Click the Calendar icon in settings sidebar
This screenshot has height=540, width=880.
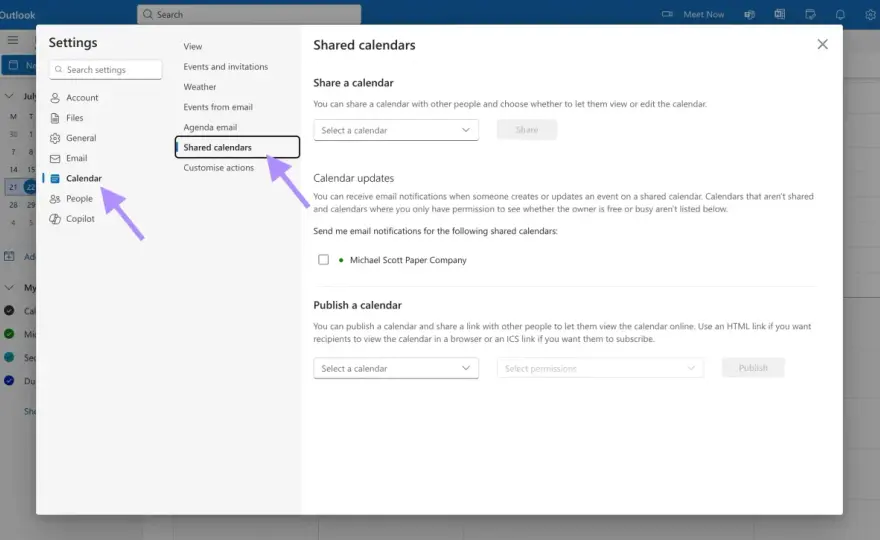[x=55, y=179]
